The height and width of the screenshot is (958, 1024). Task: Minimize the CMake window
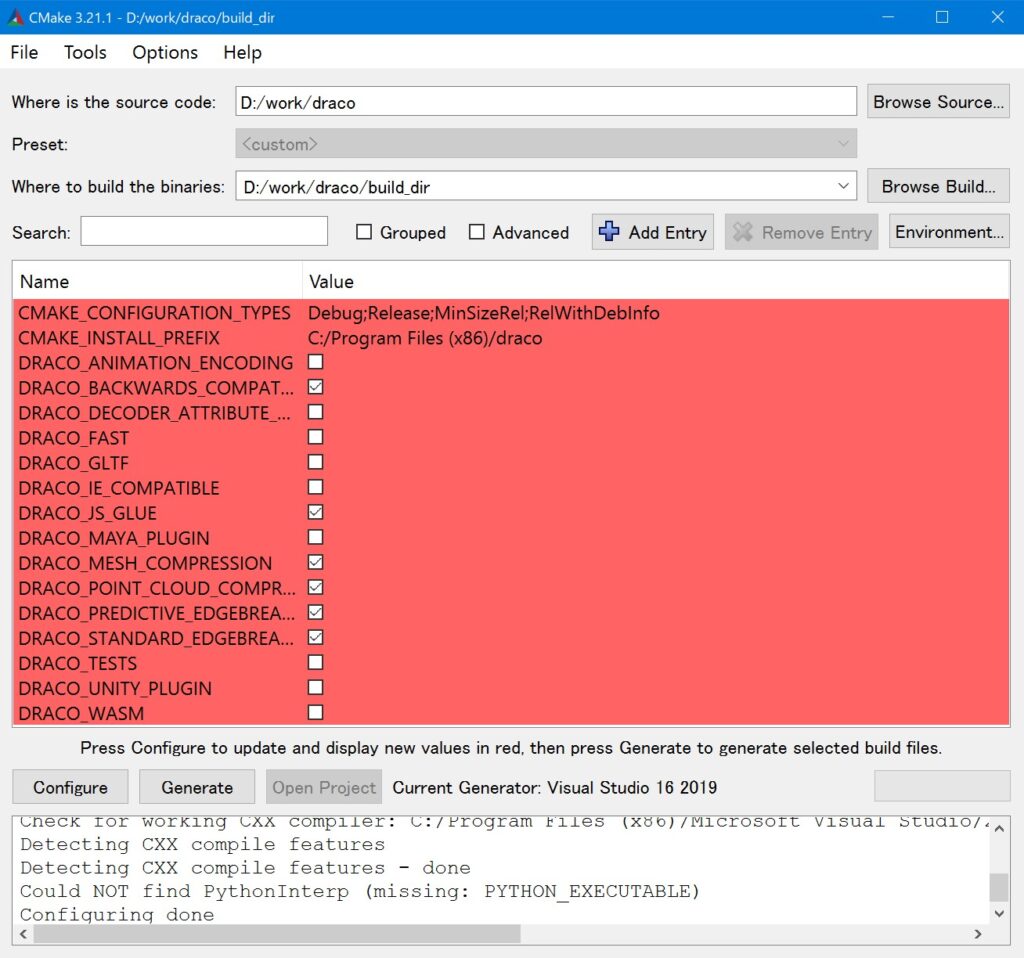pos(888,17)
